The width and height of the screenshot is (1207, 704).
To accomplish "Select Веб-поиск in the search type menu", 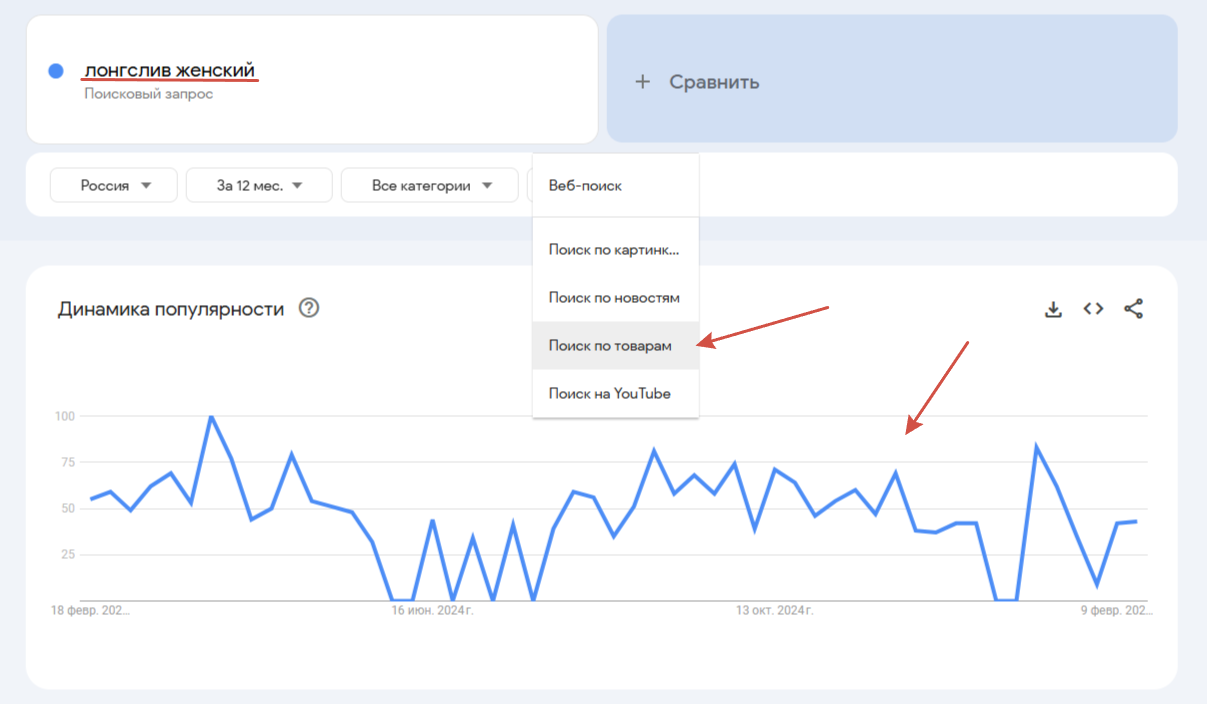I will (x=615, y=185).
